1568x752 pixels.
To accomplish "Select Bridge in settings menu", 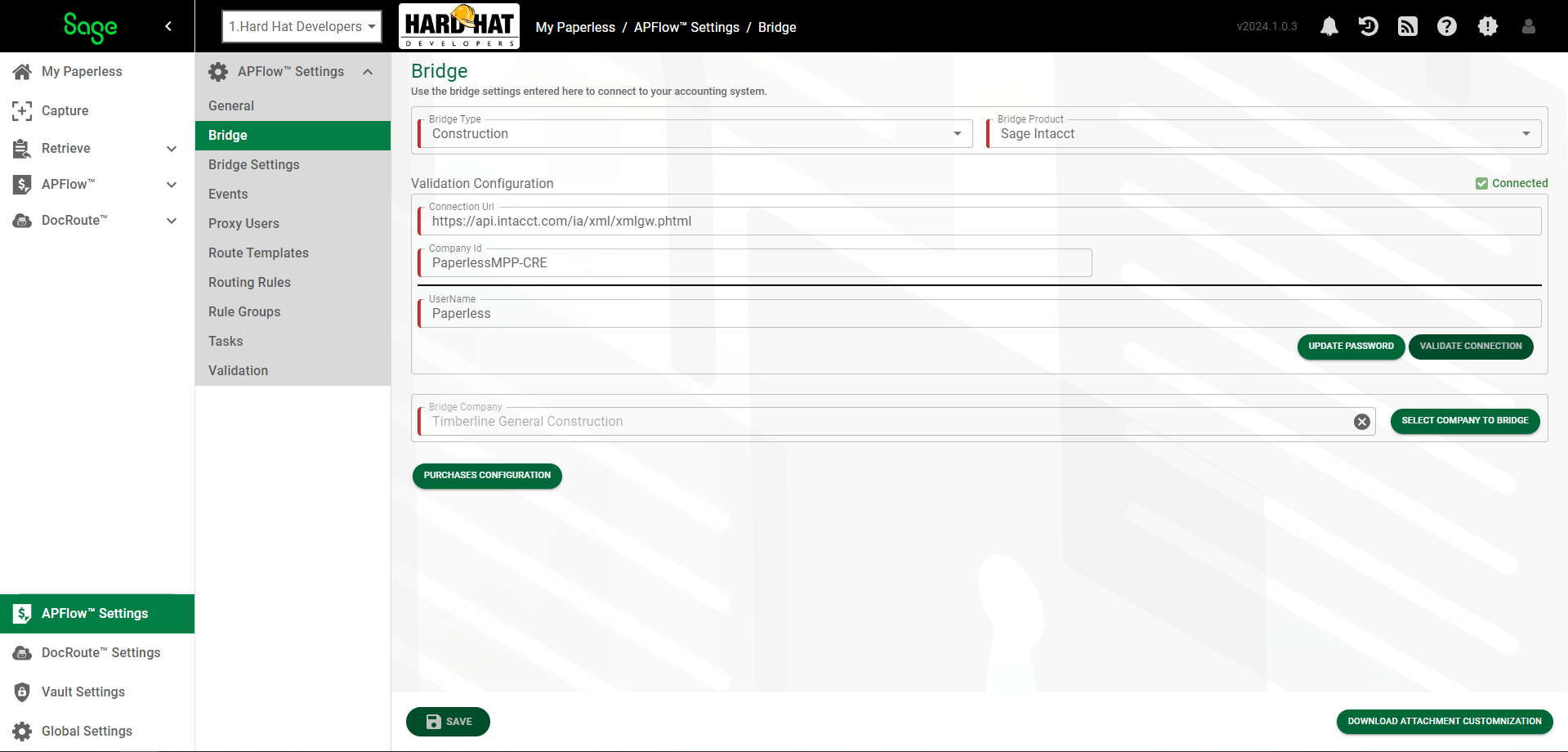I will (x=293, y=135).
